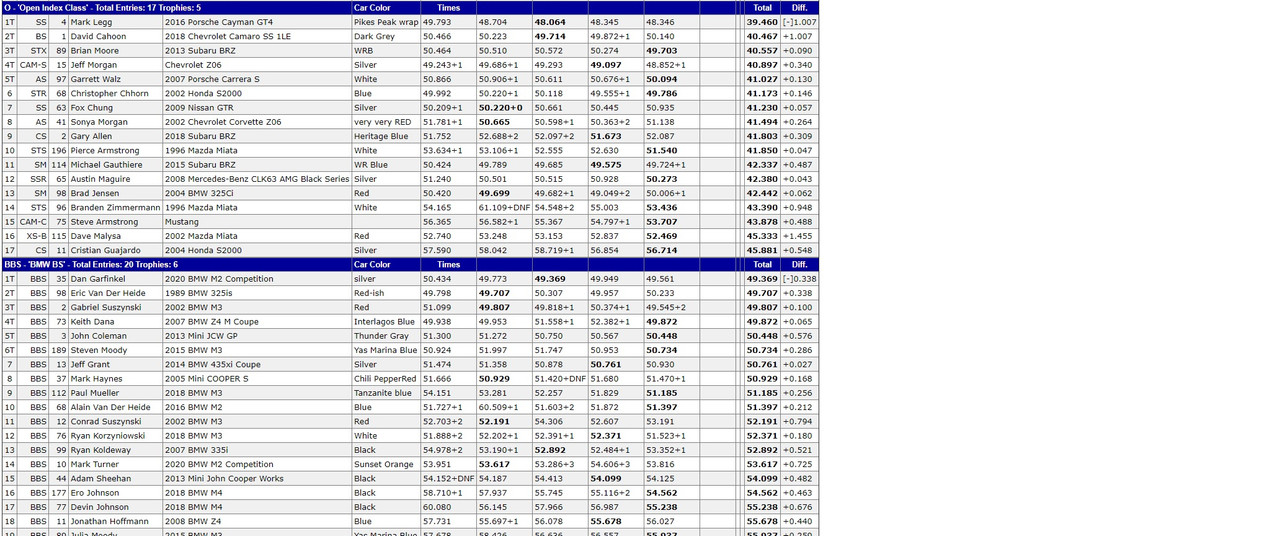Click on Jeff Grant
This screenshot has height=536, width=1280.
click(x=91, y=365)
